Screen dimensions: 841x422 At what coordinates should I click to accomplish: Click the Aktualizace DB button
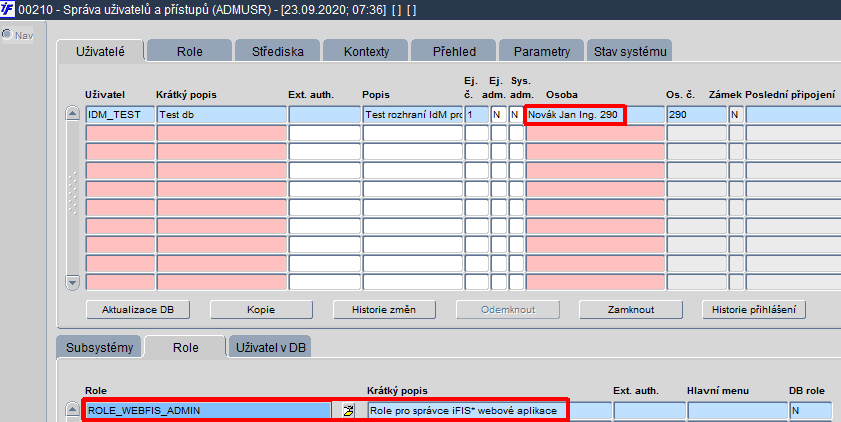click(x=138, y=309)
